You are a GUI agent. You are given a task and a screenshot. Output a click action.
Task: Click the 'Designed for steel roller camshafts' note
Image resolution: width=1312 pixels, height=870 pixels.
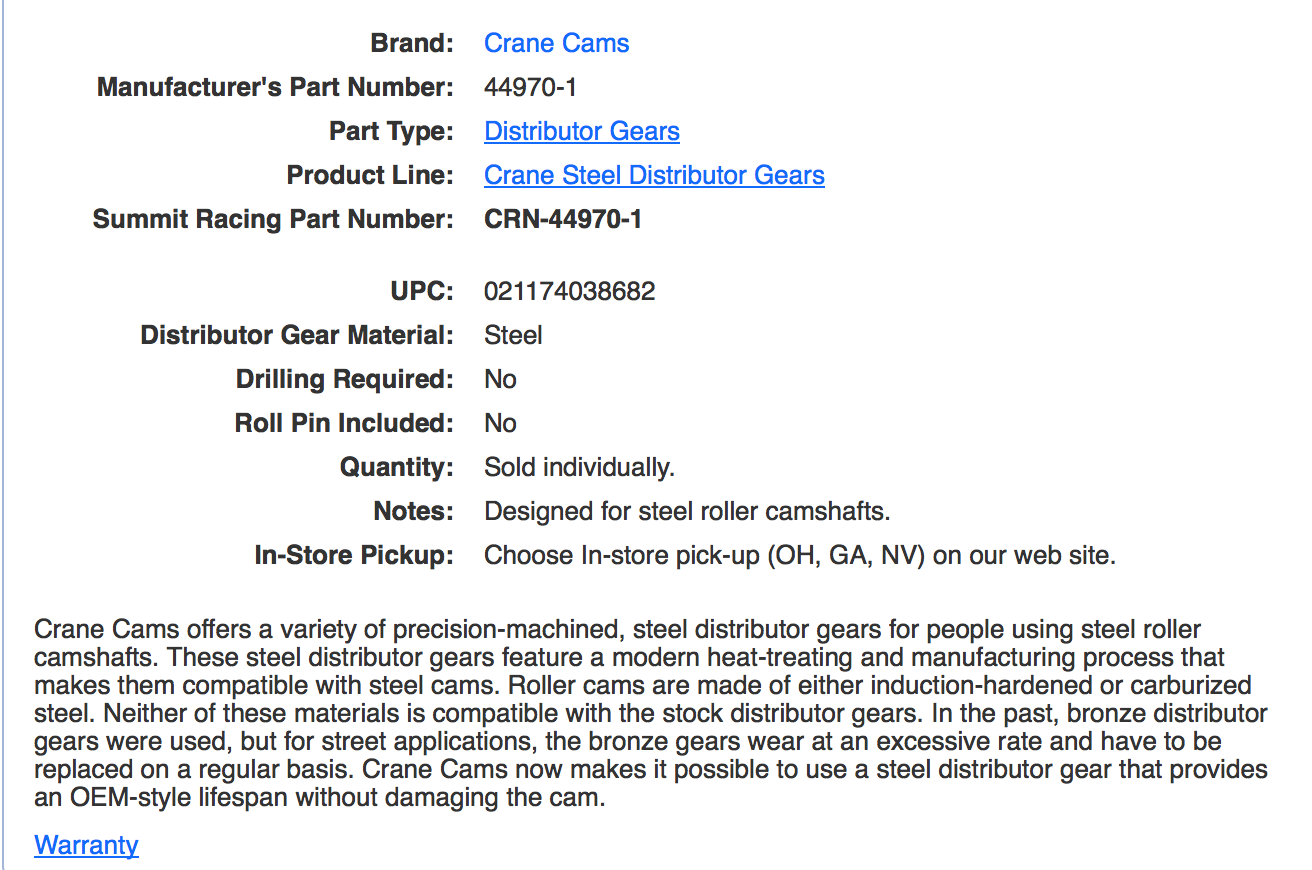pos(686,512)
